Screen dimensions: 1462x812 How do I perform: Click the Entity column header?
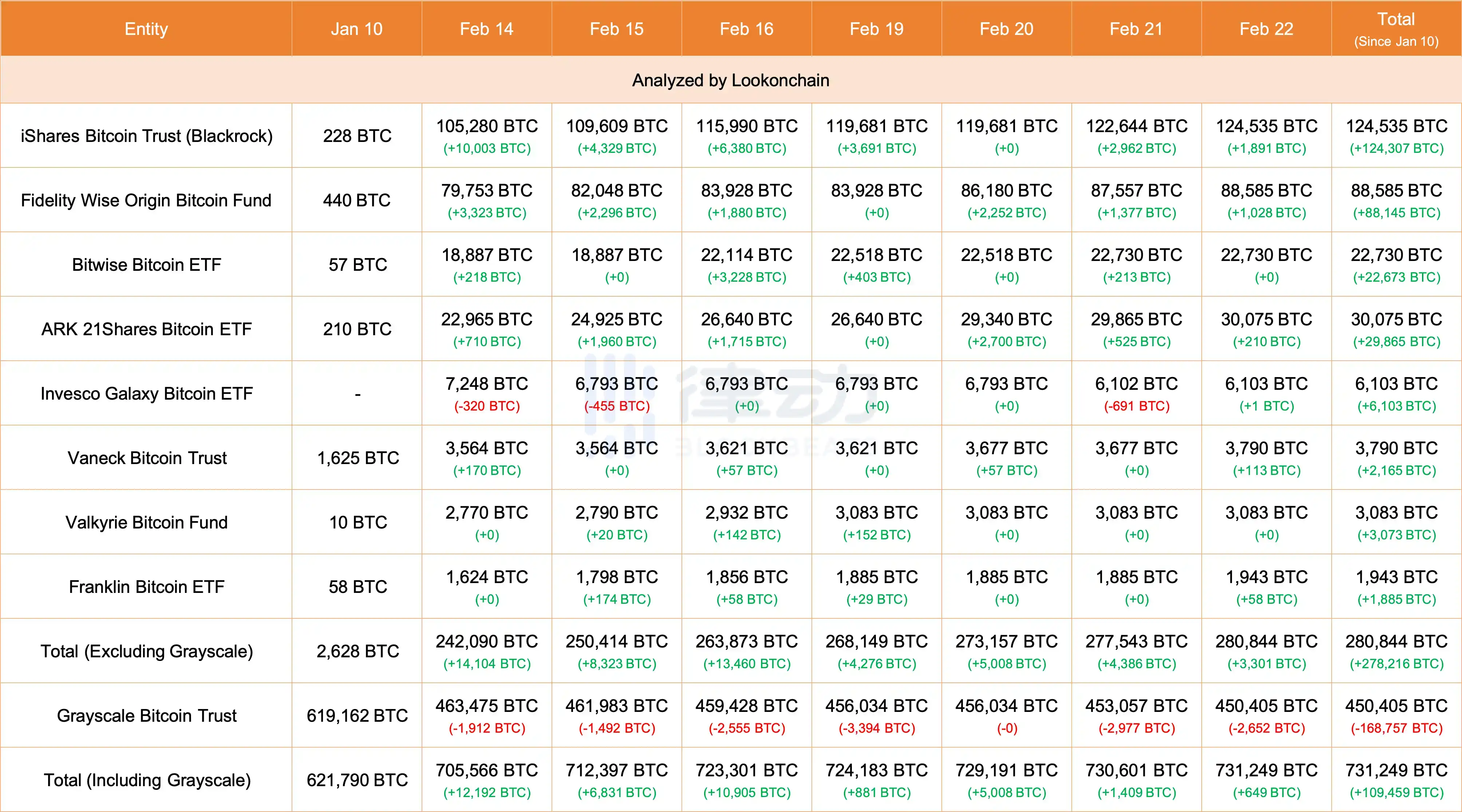[x=146, y=29]
